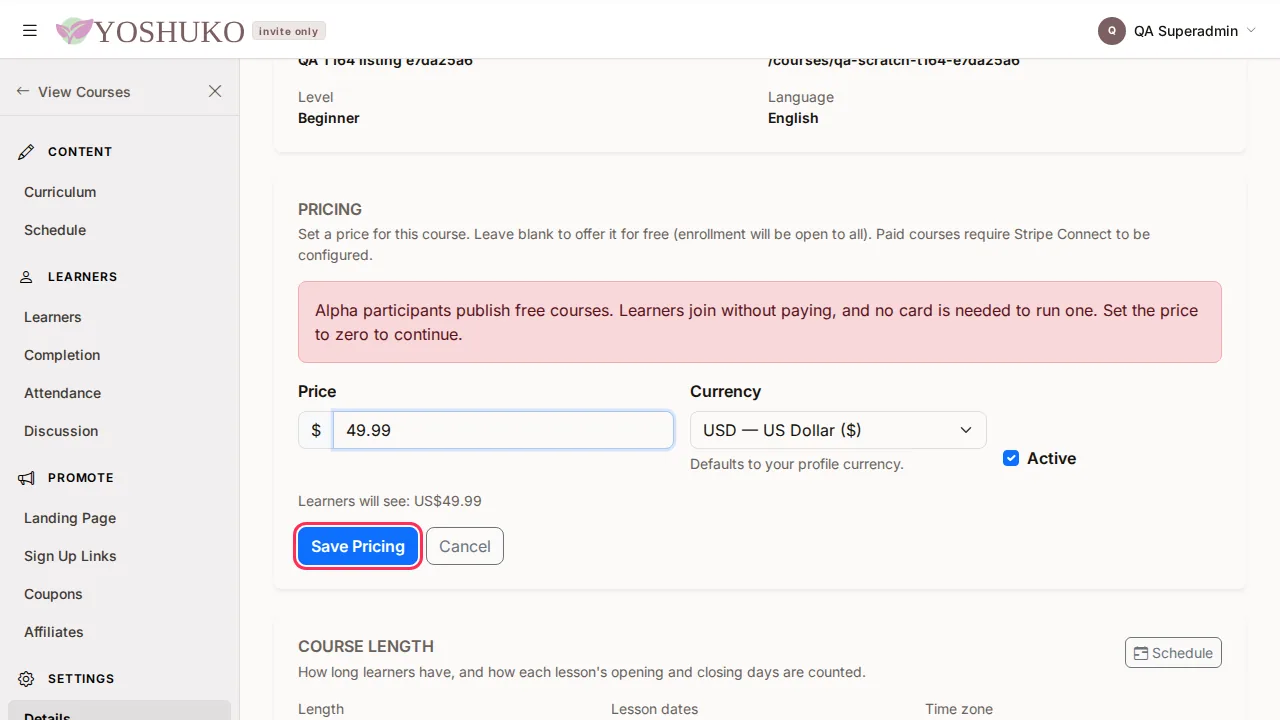Open Sign Up Links in sidebar
1280x720 pixels.
(x=70, y=556)
